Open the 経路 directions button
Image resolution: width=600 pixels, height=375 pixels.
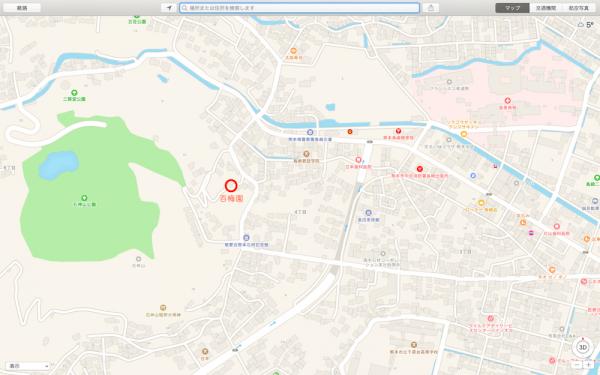coord(22,8)
